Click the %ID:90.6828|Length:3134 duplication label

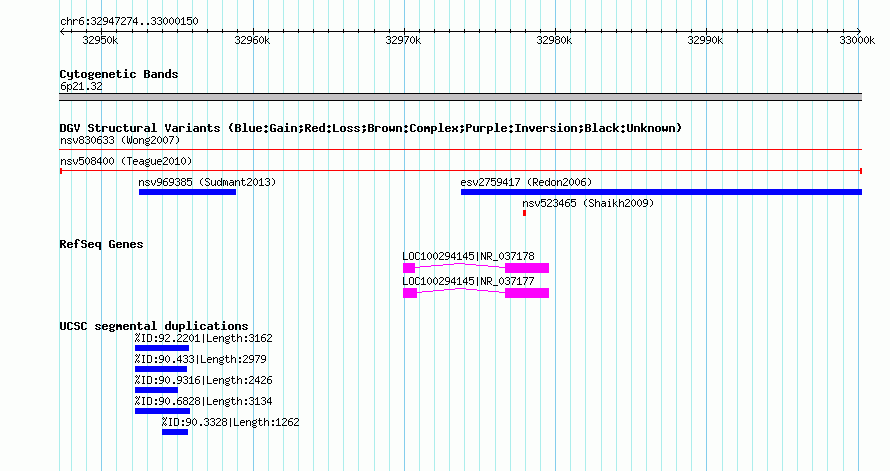click(203, 401)
